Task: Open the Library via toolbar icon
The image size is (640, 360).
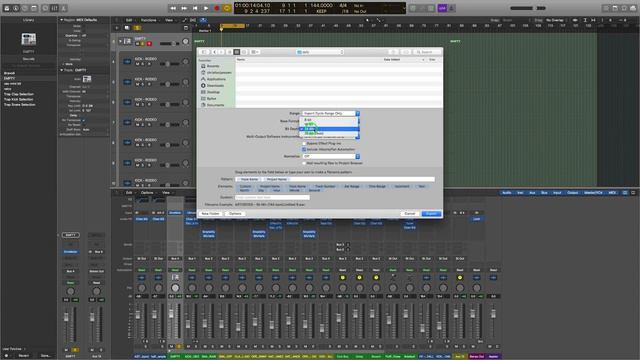Action: 7,8
